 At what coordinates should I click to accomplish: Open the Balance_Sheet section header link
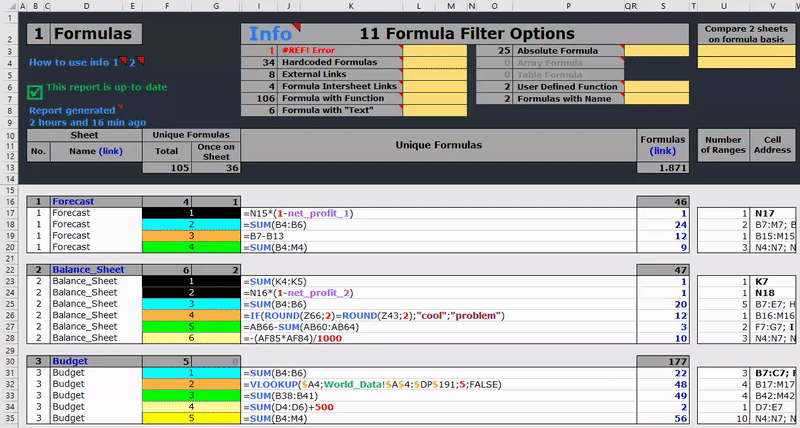pyautogui.click(x=84, y=270)
